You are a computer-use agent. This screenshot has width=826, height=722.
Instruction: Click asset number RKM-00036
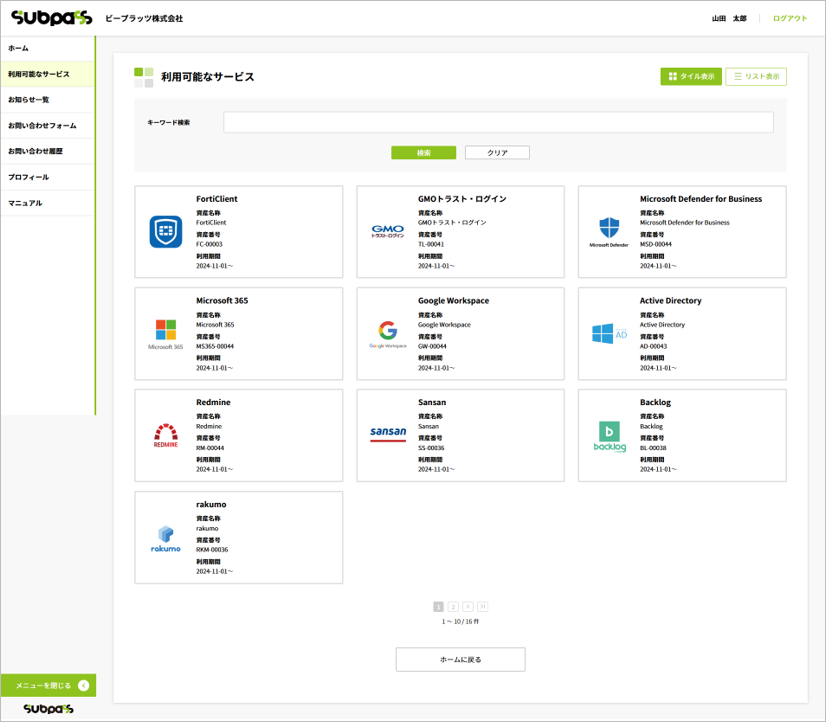[x=212, y=550]
